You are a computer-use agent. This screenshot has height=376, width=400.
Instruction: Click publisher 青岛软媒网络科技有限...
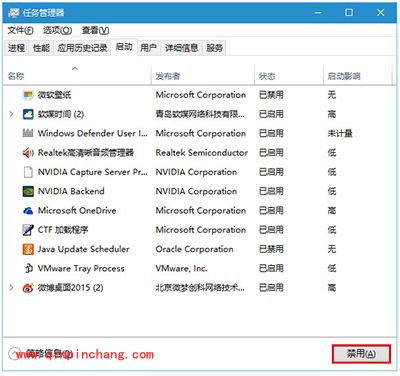pos(200,114)
